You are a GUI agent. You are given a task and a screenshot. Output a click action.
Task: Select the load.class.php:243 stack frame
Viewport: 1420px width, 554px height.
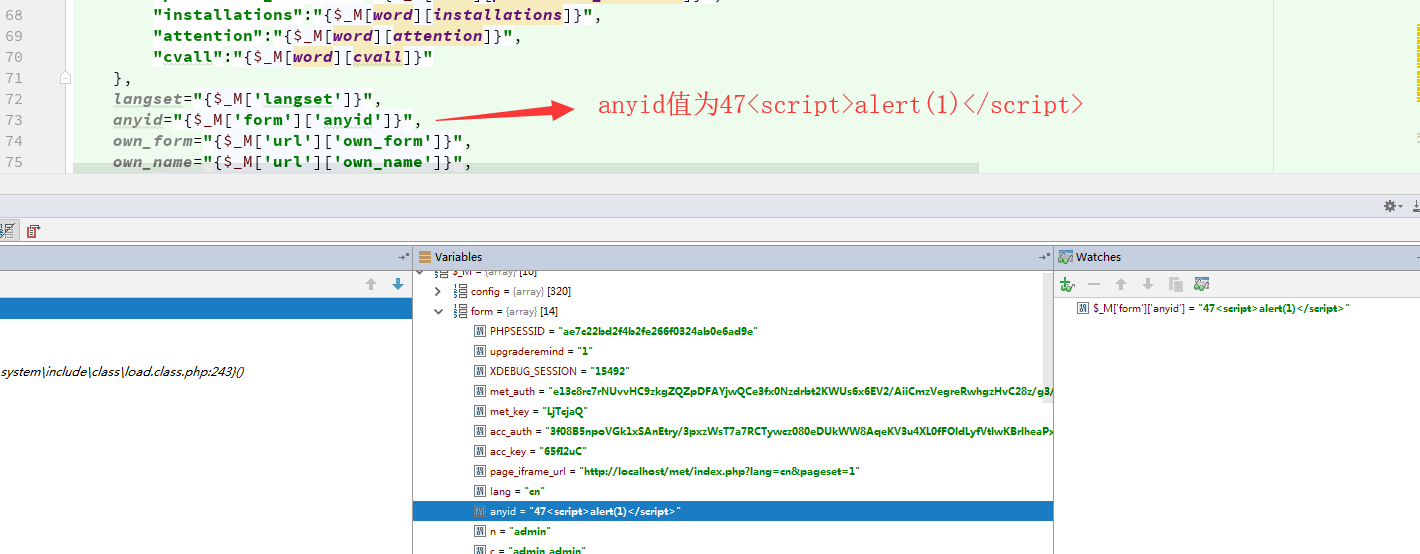tap(122, 371)
